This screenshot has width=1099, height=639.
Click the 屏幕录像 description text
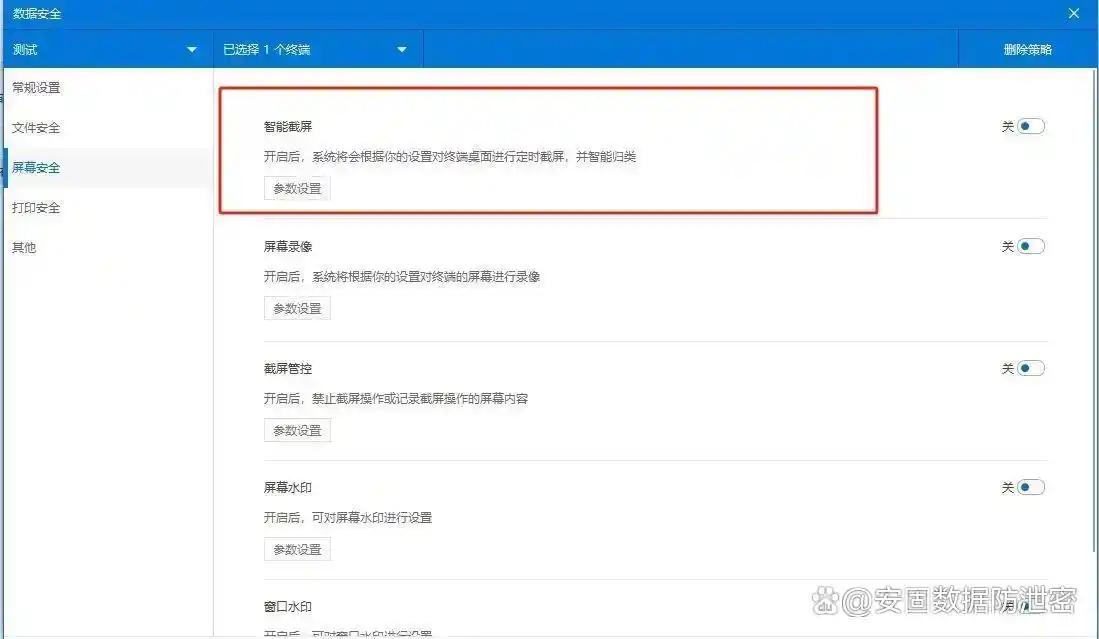402,277
